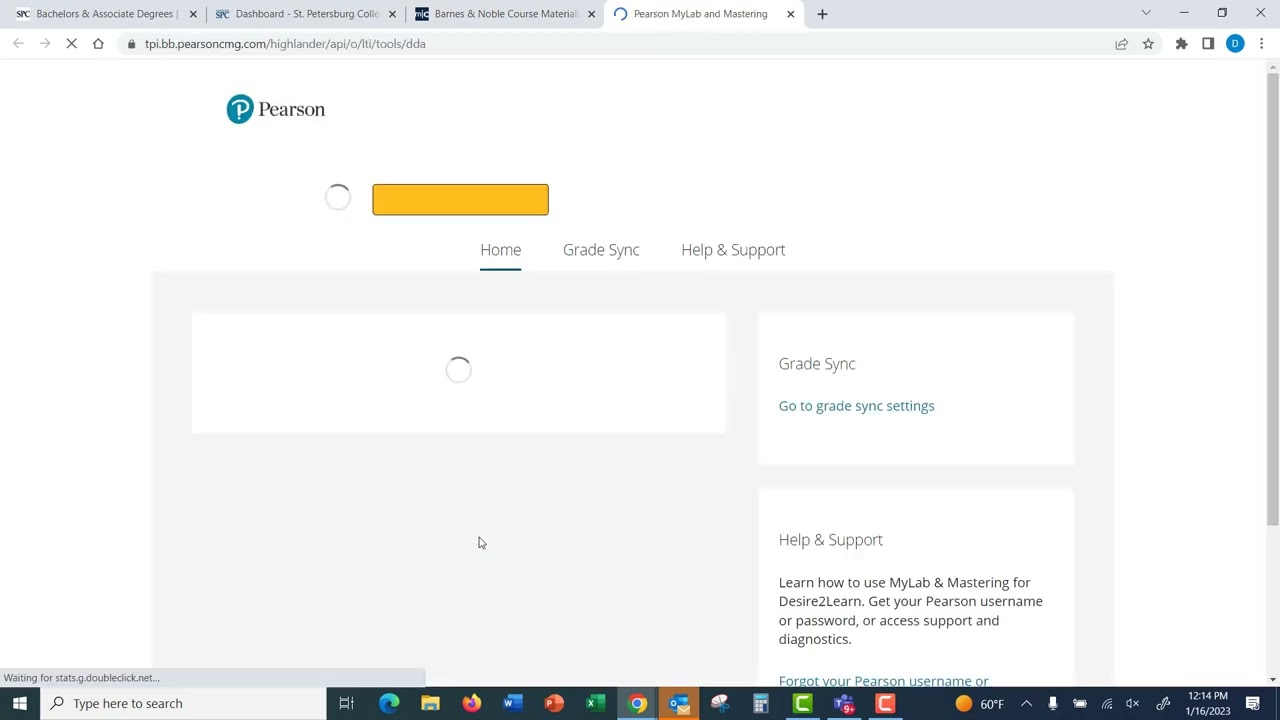This screenshot has width=1280, height=720.
Task: Open the Grade Sync navigation tab
Action: coord(601,250)
